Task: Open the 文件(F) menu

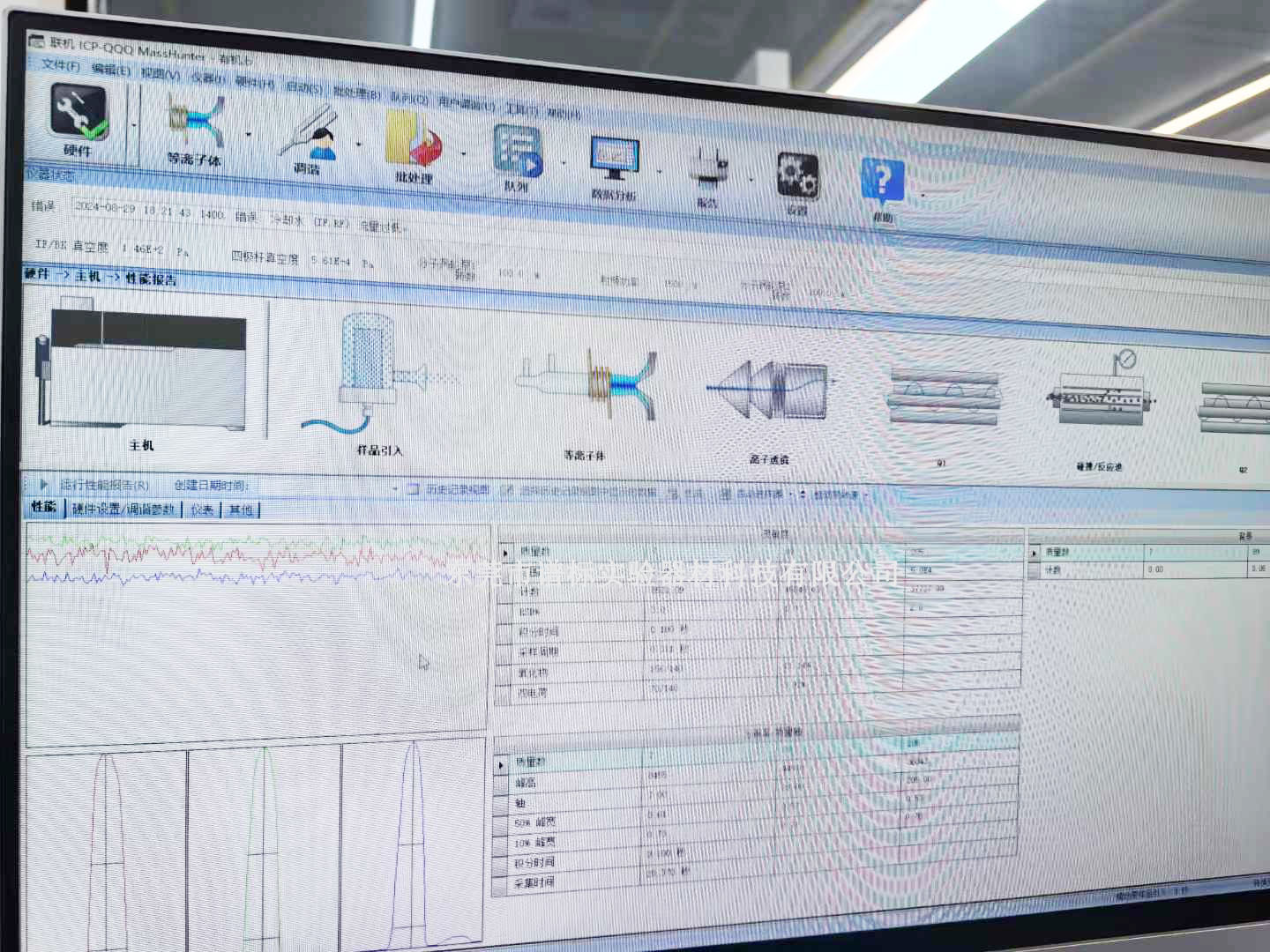Action: coord(60,65)
